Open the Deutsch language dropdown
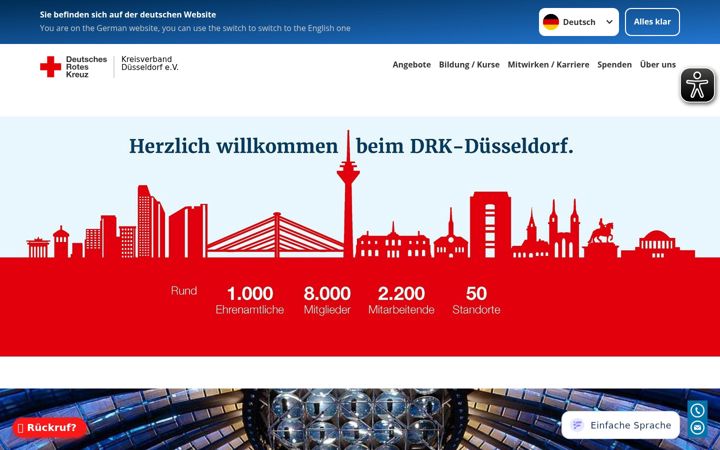The image size is (720, 450). [x=579, y=22]
